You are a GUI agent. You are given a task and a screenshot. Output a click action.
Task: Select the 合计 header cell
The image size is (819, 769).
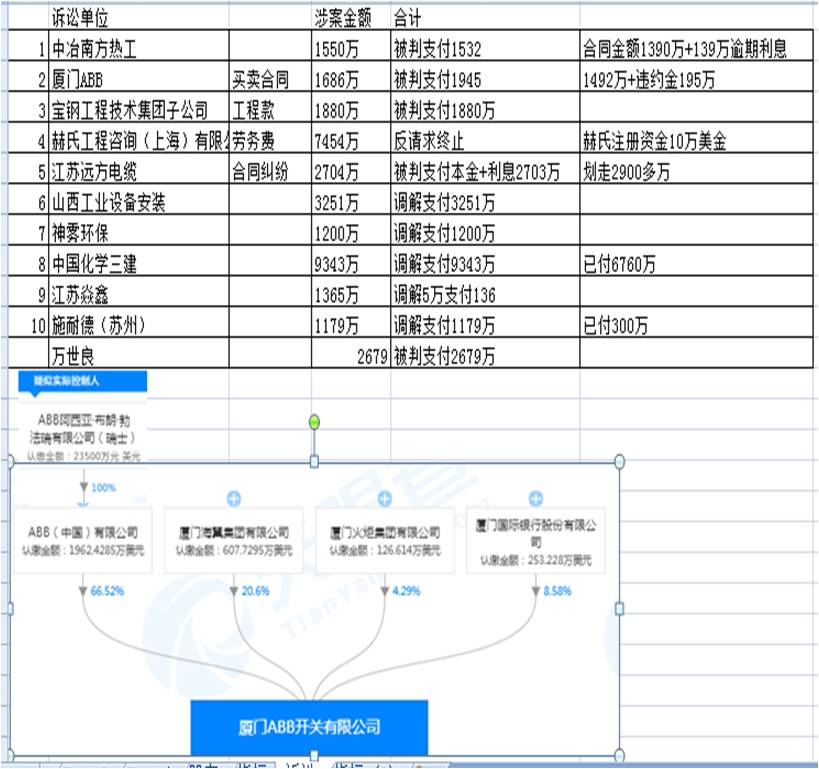pos(485,18)
